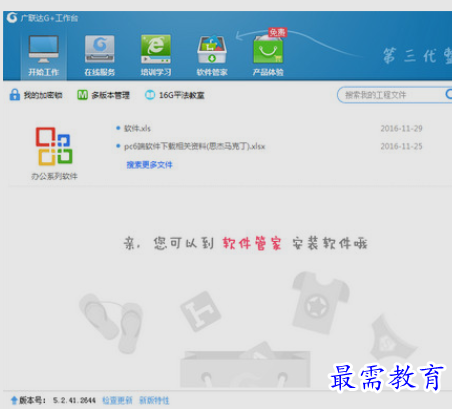Click the version number 5.2.41.2644
Image resolution: width=452 pixels, height=409 pixels.
pyautogui.click(x=74, y=400)
